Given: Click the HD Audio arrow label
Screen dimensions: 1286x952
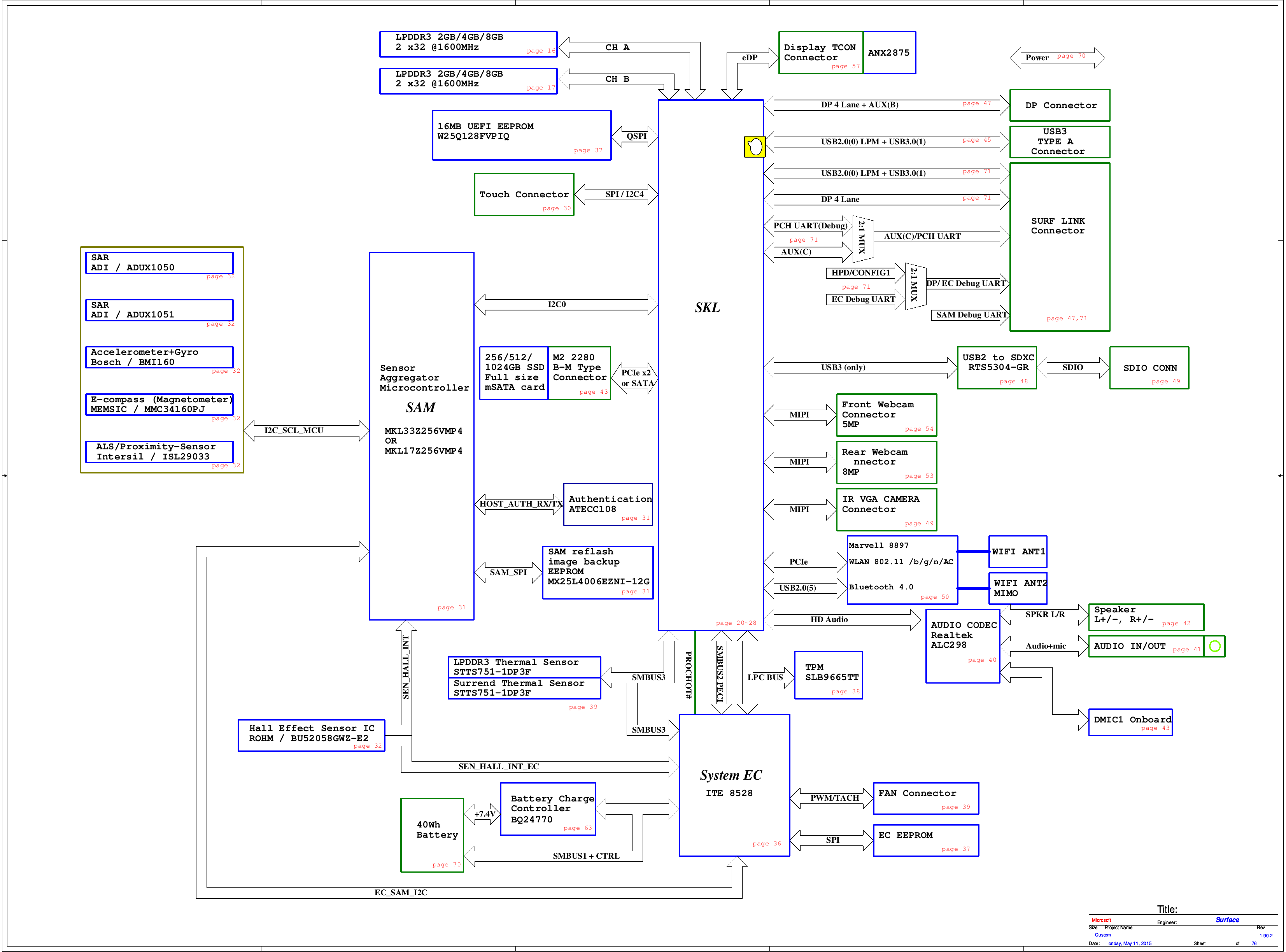Looking at the screenshot, I should pos(829,620).
